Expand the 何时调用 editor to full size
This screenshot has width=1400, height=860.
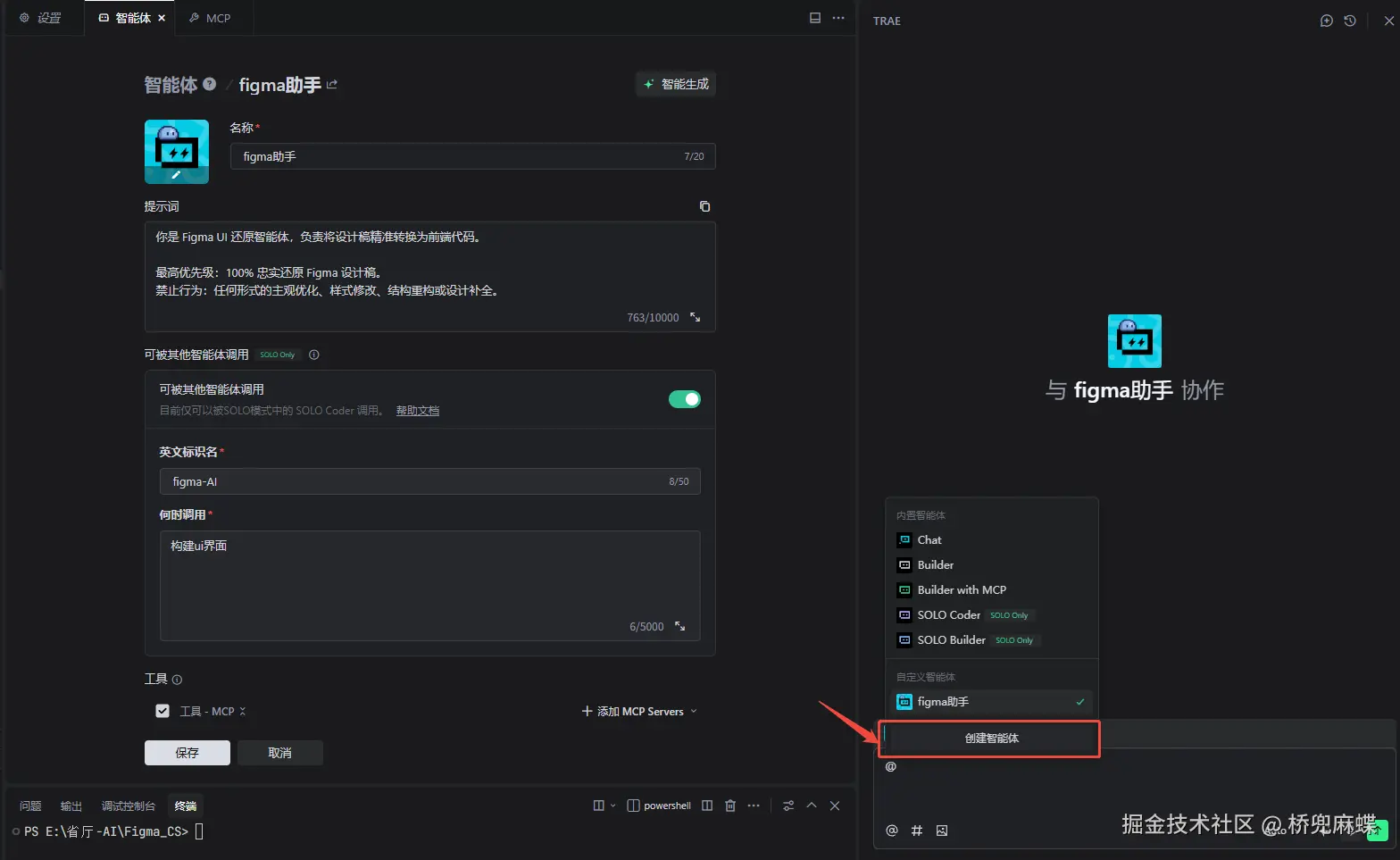(x=680, y=627)
